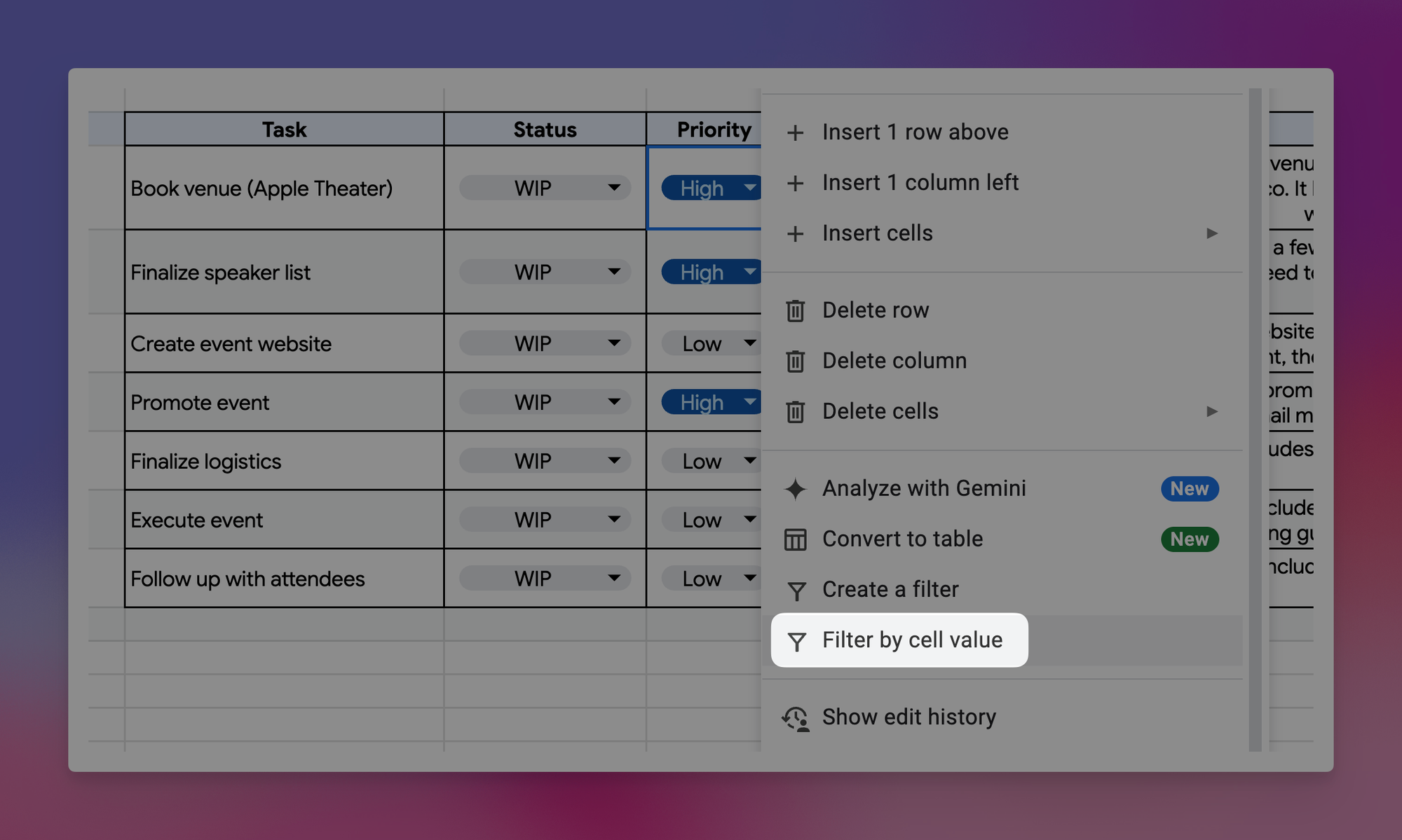1402x840 pixels.
Task: Click the table icon for Convert to table
Action: point(795,539)
